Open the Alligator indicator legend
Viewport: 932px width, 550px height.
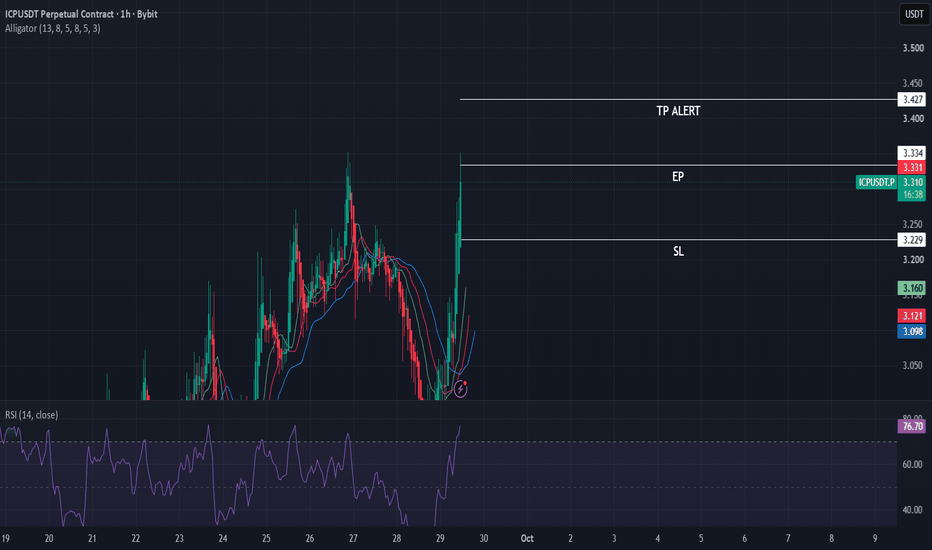point(52,28)
